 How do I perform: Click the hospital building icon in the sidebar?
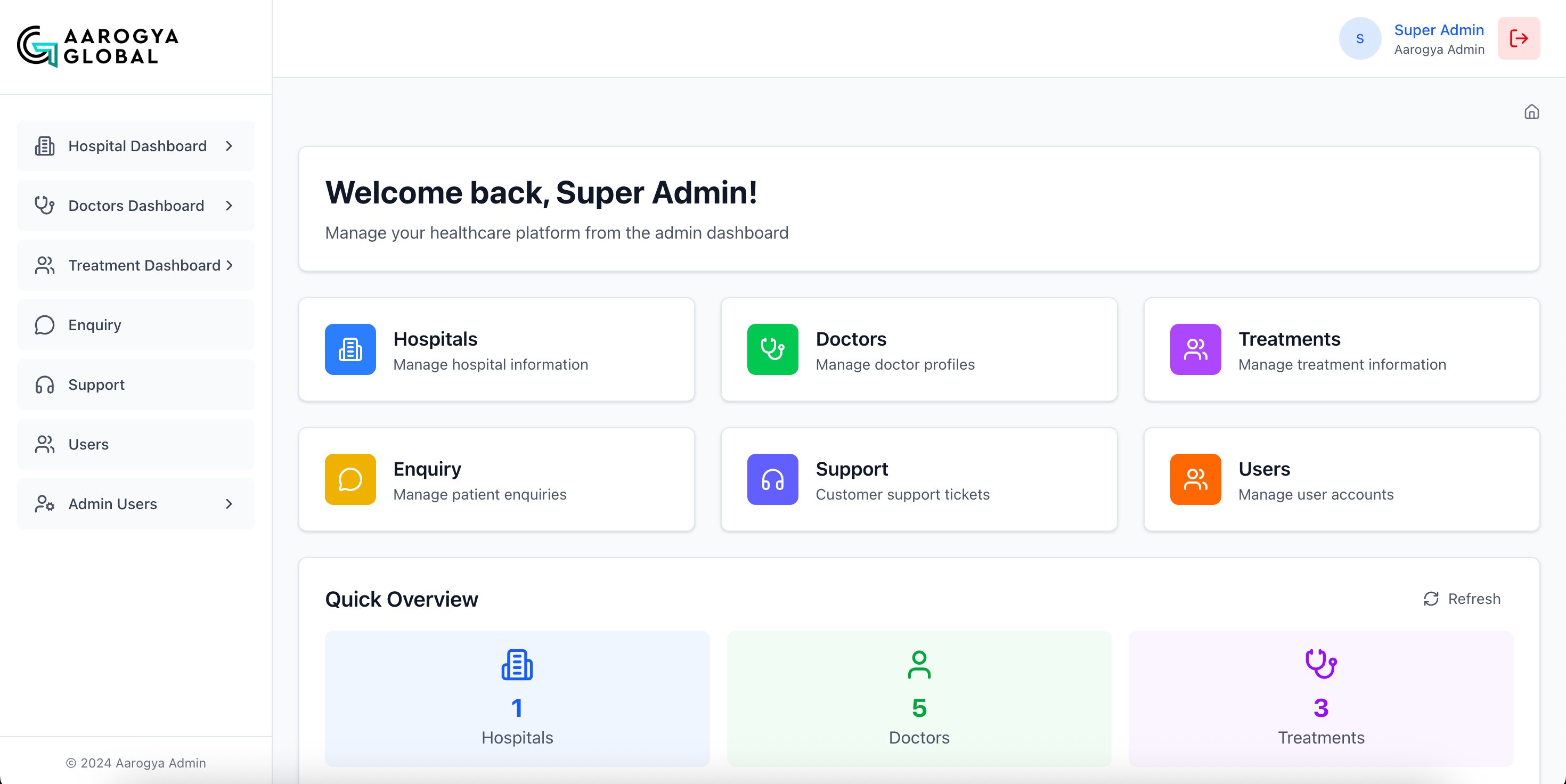click(44, 146)
